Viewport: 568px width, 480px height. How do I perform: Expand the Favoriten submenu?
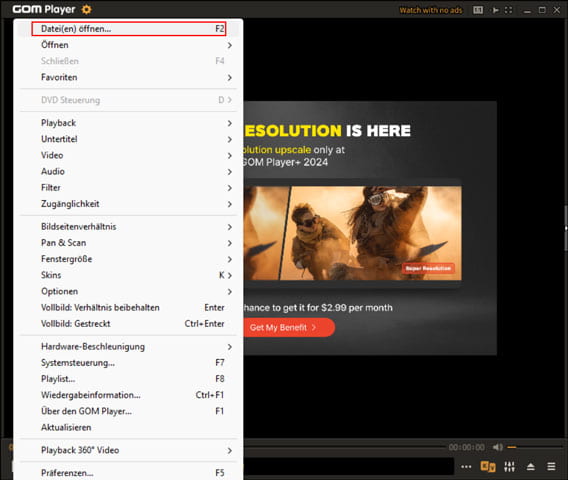129,77
